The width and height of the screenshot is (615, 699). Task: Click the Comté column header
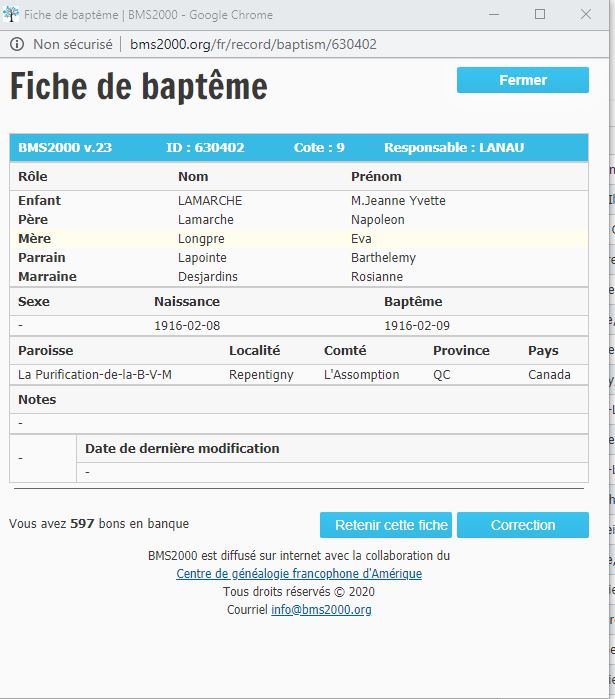coord(345,351)
